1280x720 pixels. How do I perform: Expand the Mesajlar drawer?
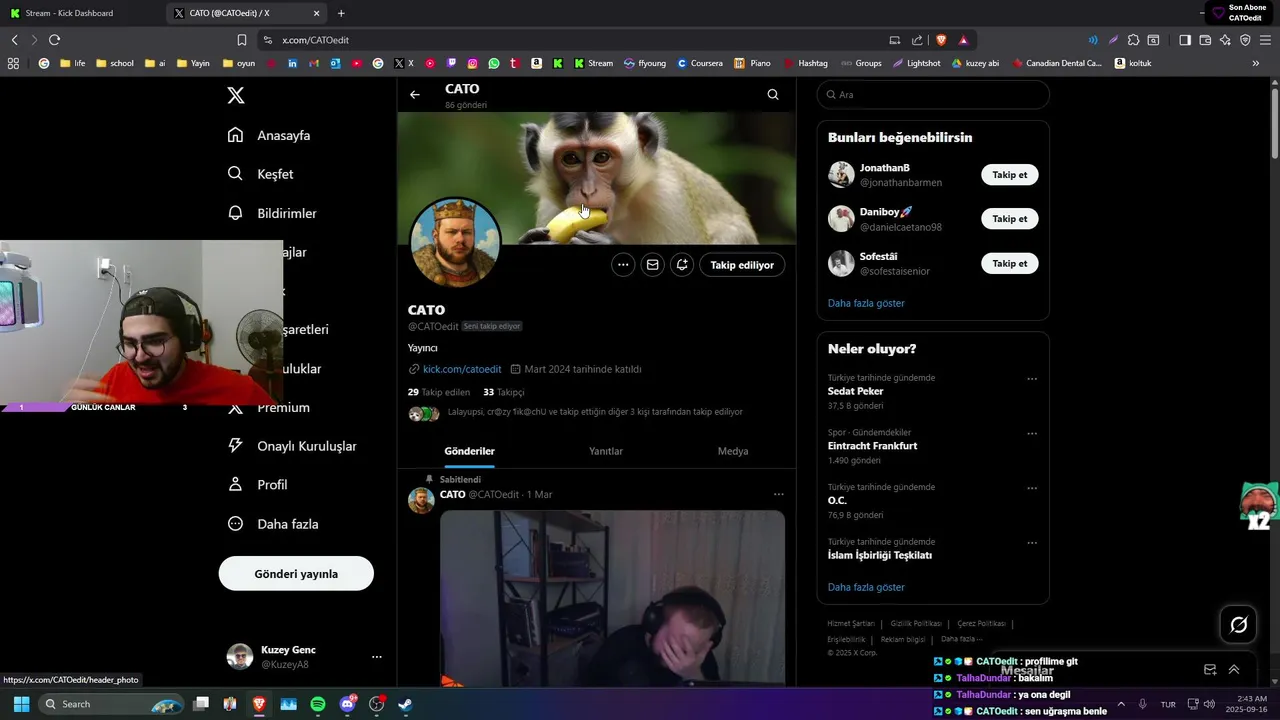pos(1234,670)
